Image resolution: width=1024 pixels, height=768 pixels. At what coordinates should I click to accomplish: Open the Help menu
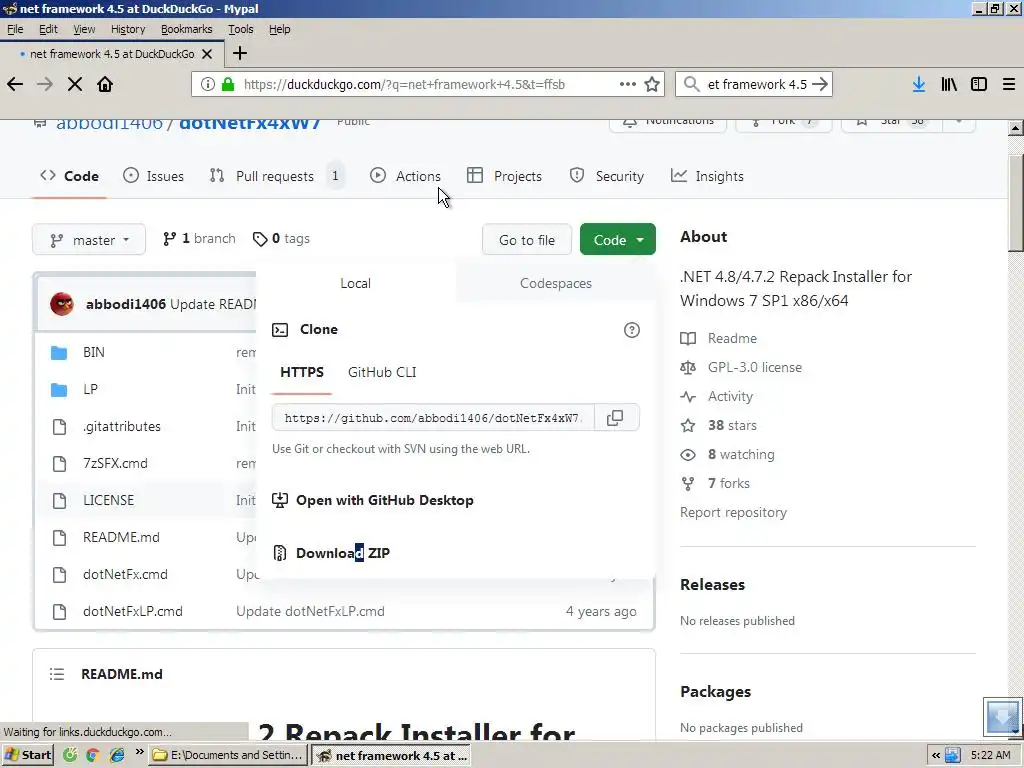tap(280, 29)
